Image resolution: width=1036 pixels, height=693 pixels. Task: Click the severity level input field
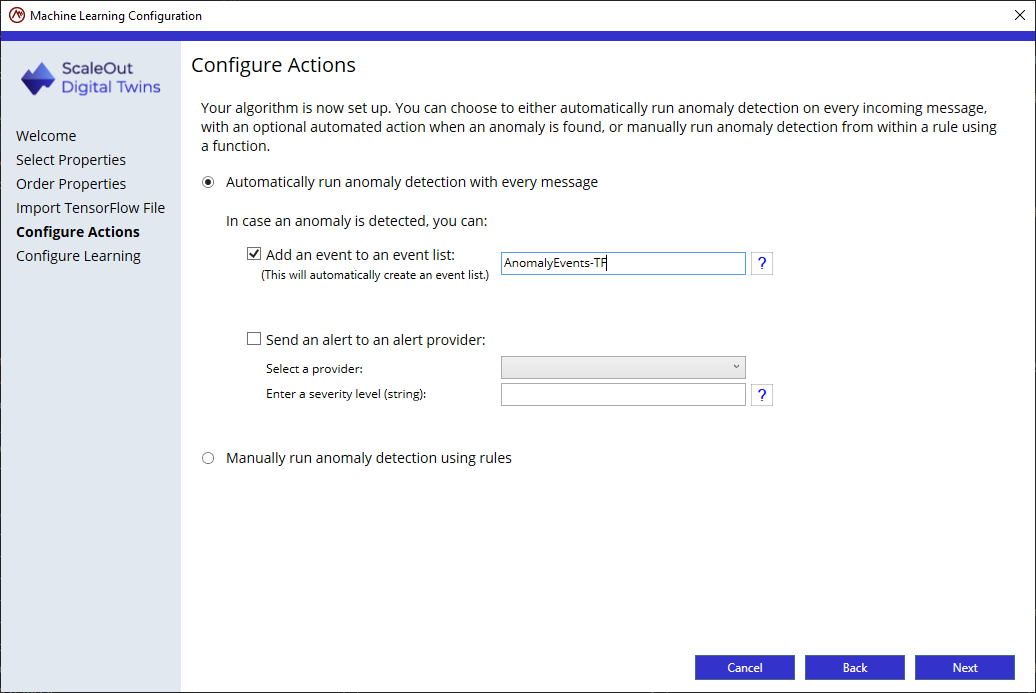point(622,395)
